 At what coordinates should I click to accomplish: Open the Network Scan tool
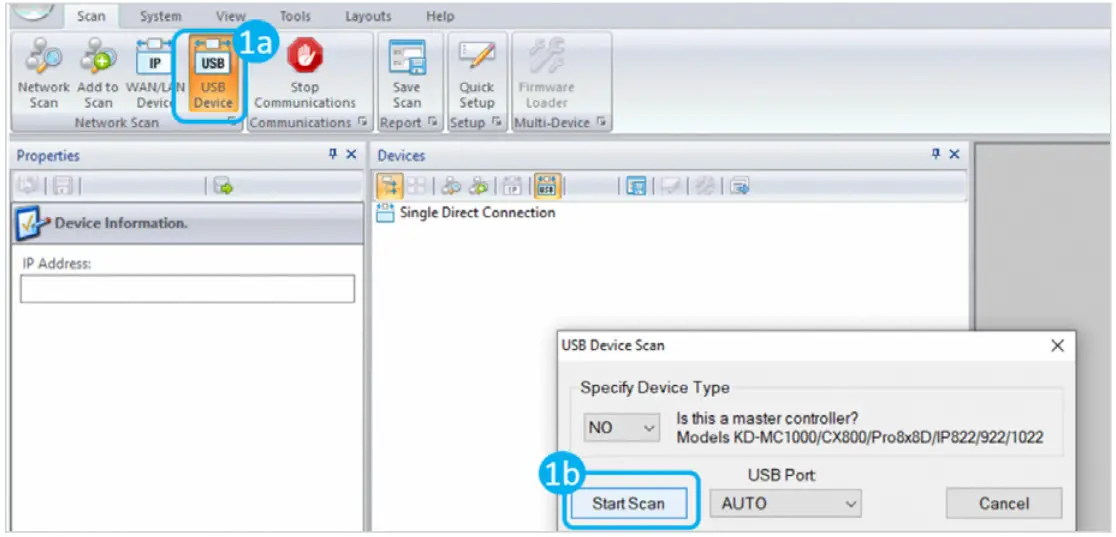pos(43,75)
